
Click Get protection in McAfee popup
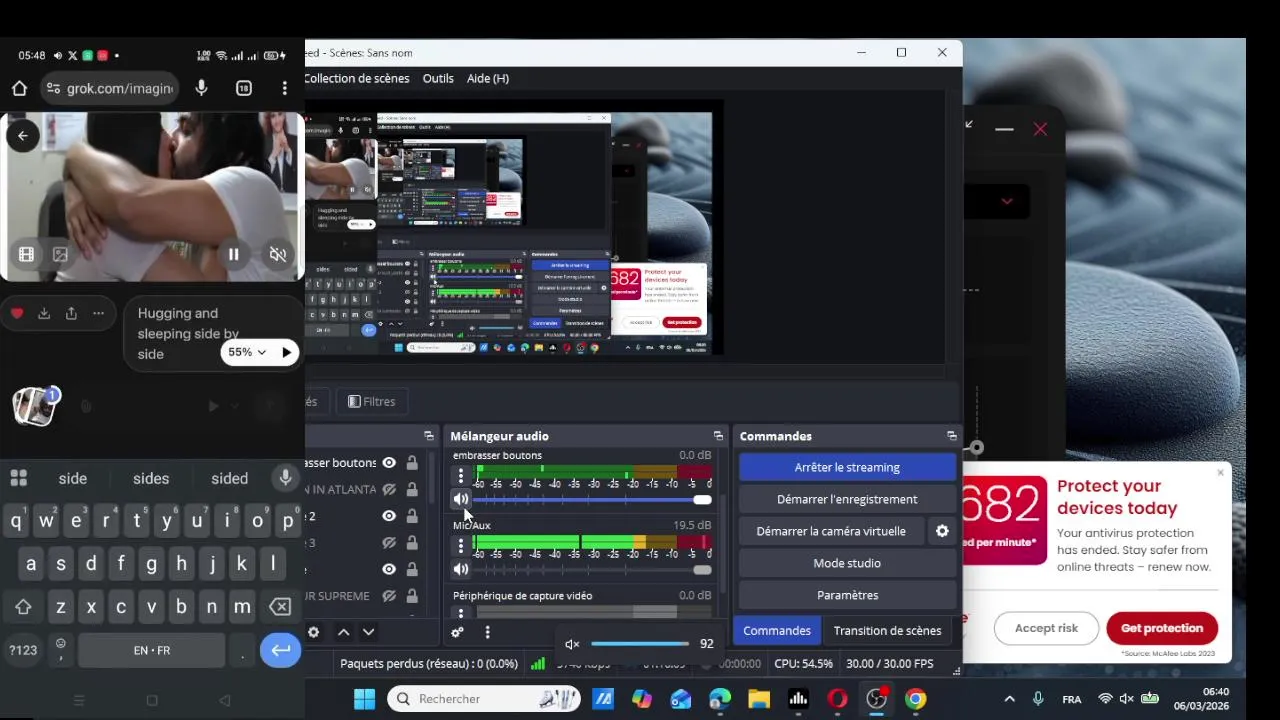click(1162, 628)
